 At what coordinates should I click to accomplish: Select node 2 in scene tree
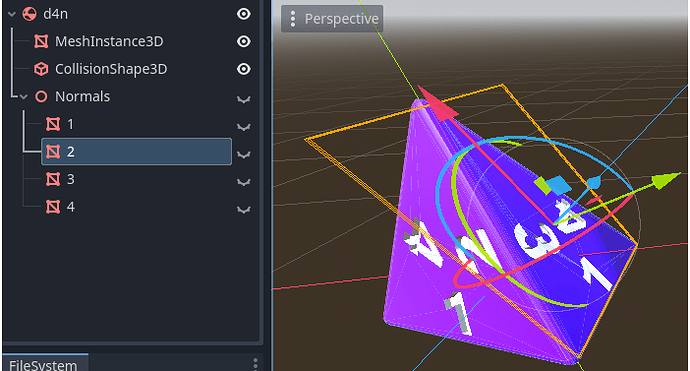(x=136, y=152)
